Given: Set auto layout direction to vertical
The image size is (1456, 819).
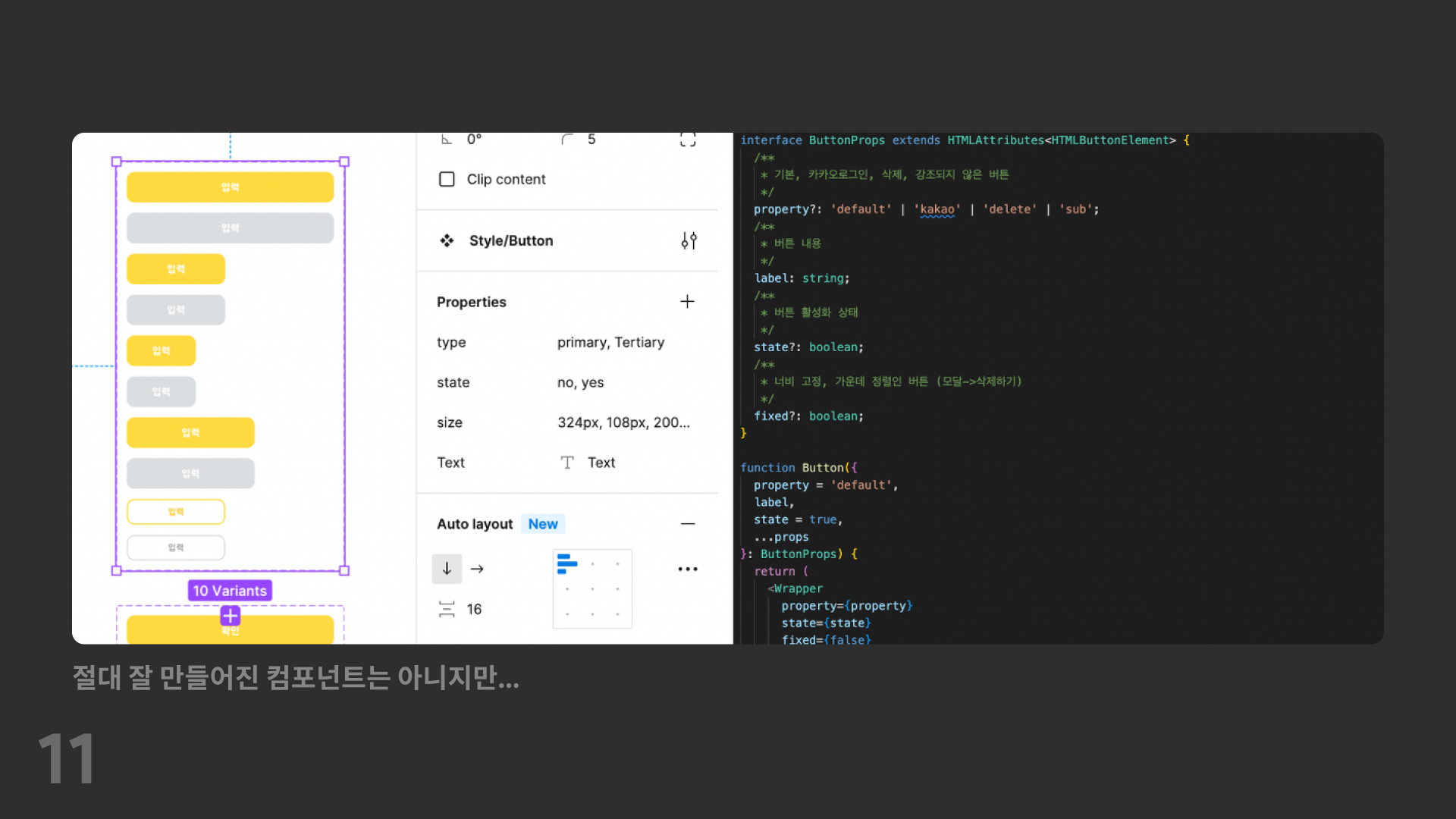Looking at the screenshot, I should point(447,569).
